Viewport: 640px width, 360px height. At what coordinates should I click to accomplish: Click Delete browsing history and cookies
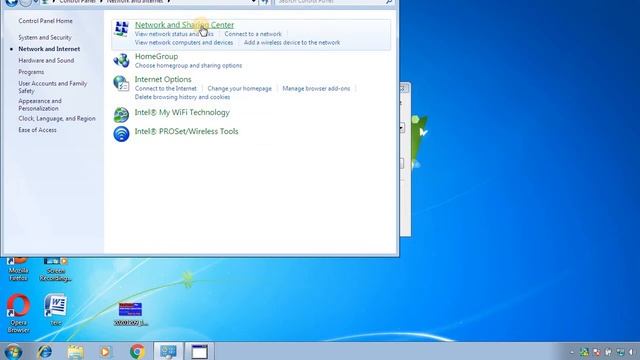coord(182,97)
